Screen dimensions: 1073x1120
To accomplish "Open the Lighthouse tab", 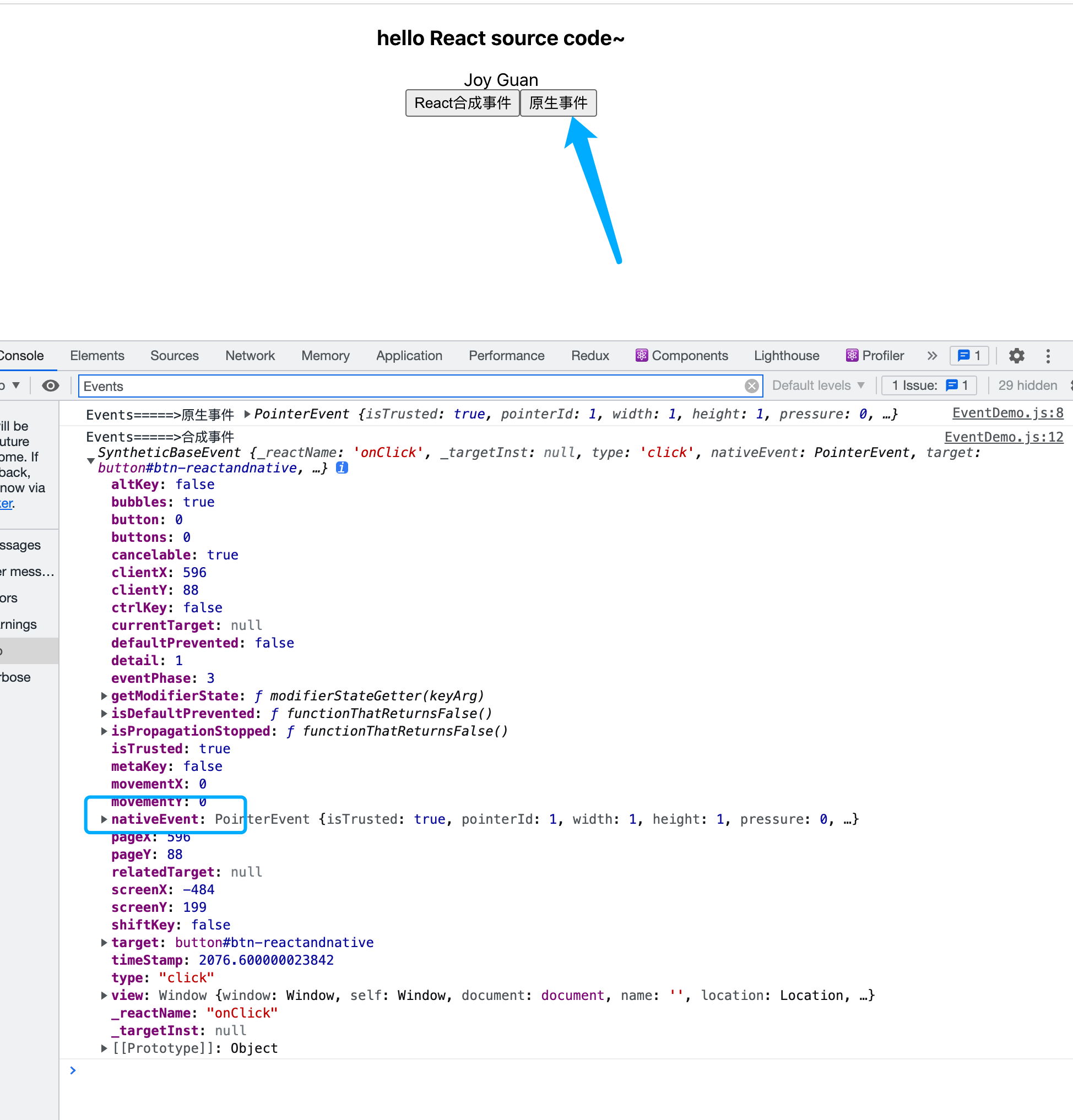I will pyautogui.click(x=786, y=355).
